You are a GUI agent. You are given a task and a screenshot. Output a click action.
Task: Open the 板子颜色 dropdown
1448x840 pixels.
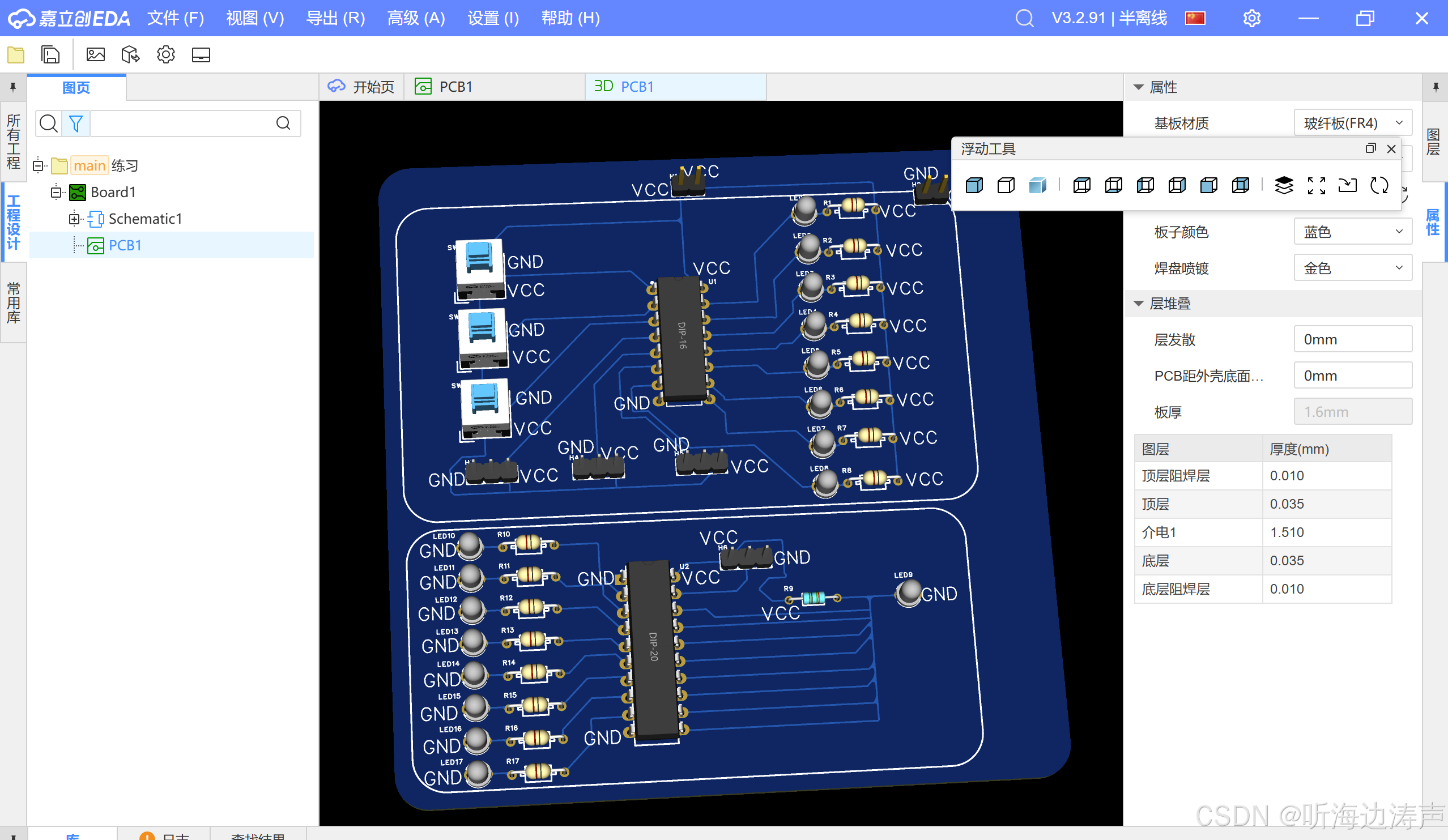tap(1353, 232)
